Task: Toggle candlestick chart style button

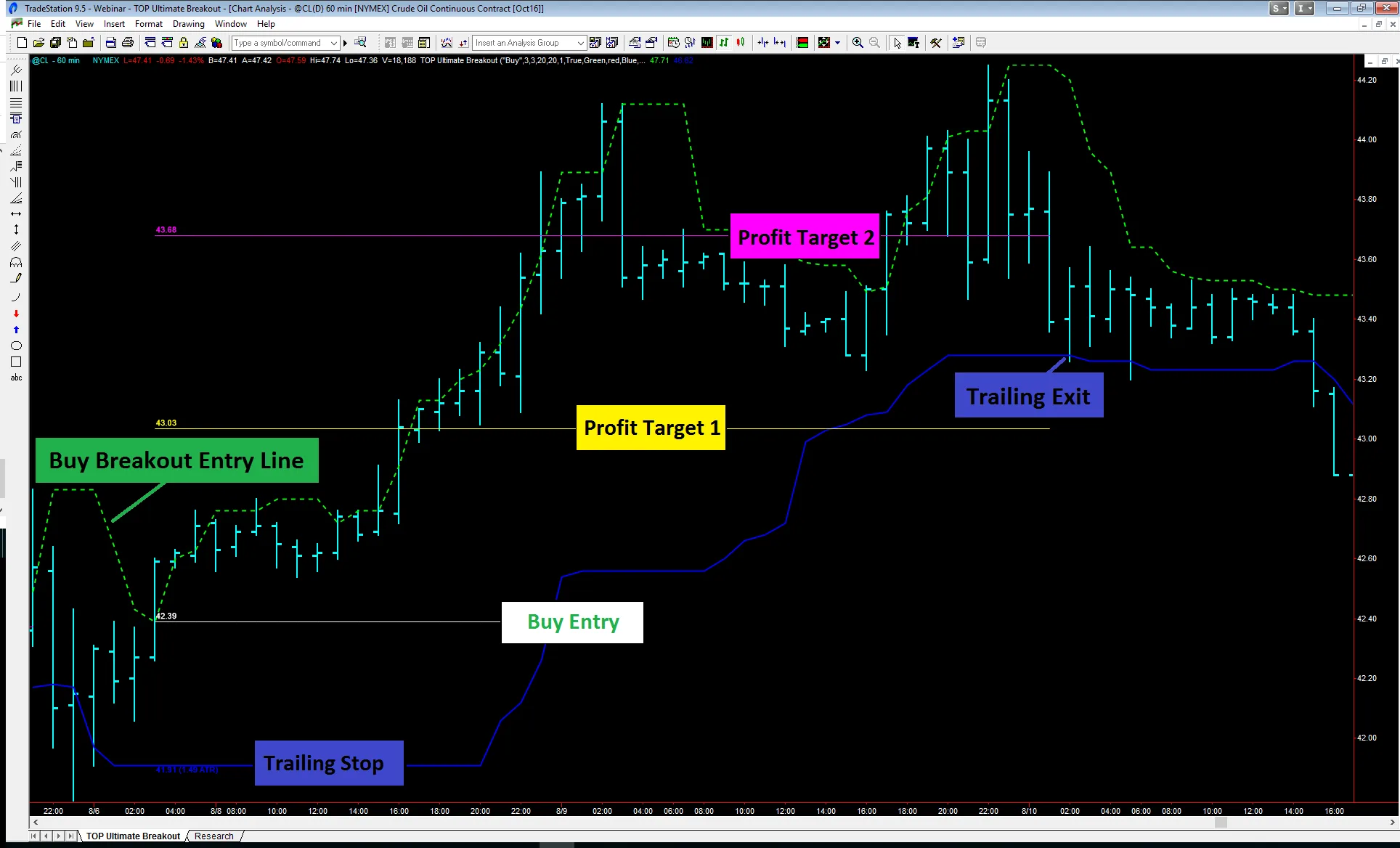Action: point(741,43)
